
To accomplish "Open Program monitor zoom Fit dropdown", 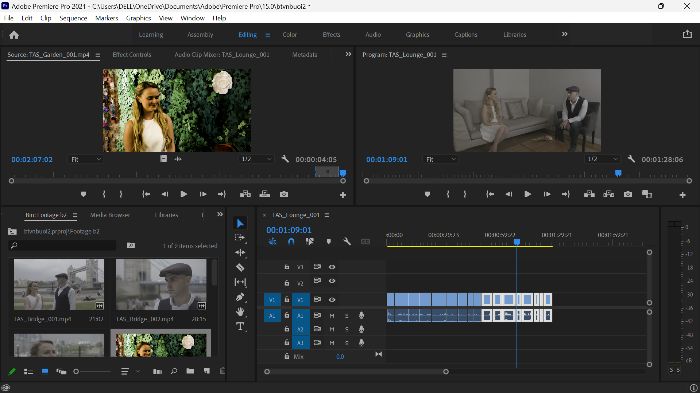I will tap(441, 159).
